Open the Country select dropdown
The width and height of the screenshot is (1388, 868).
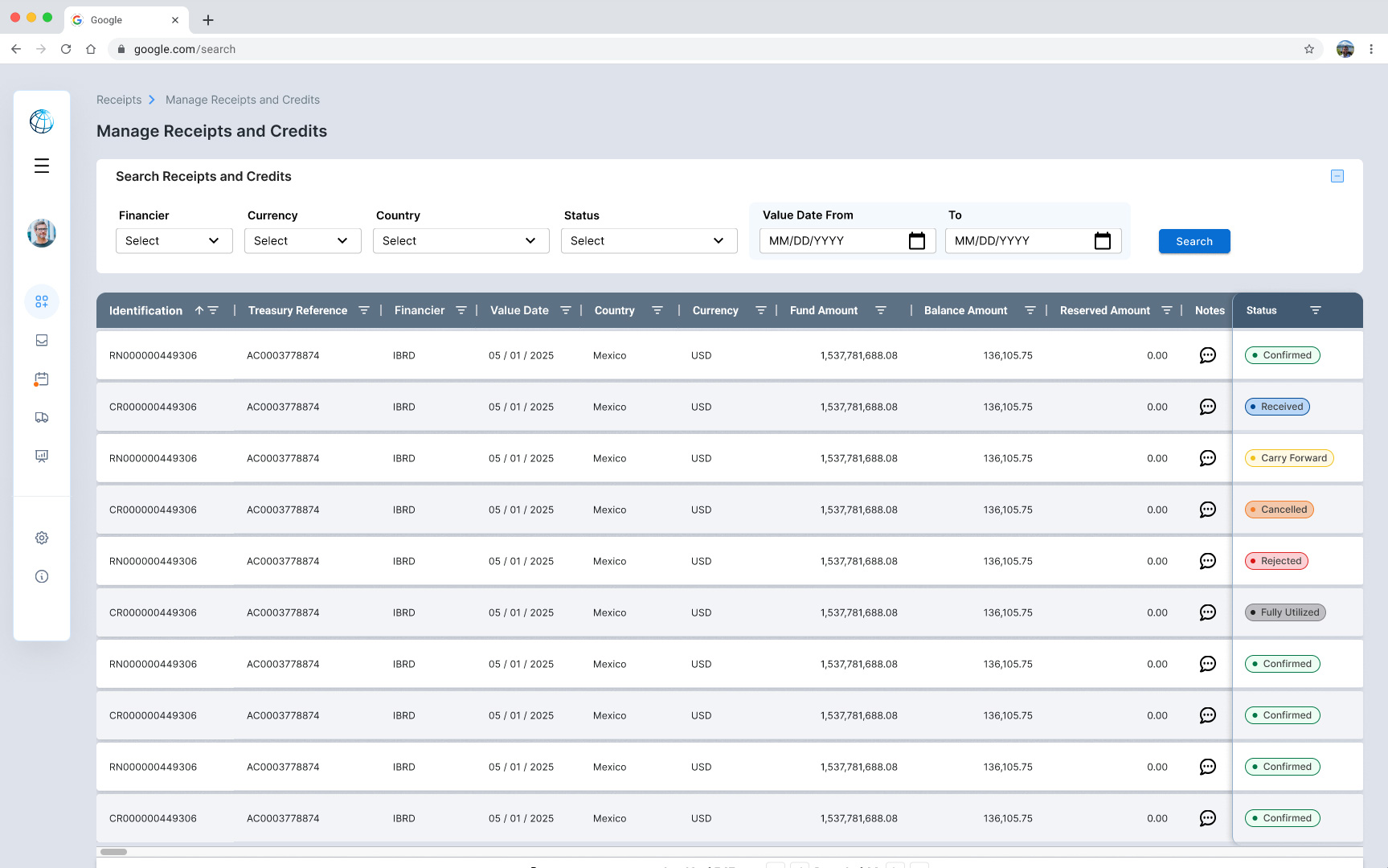pos(461,241)
